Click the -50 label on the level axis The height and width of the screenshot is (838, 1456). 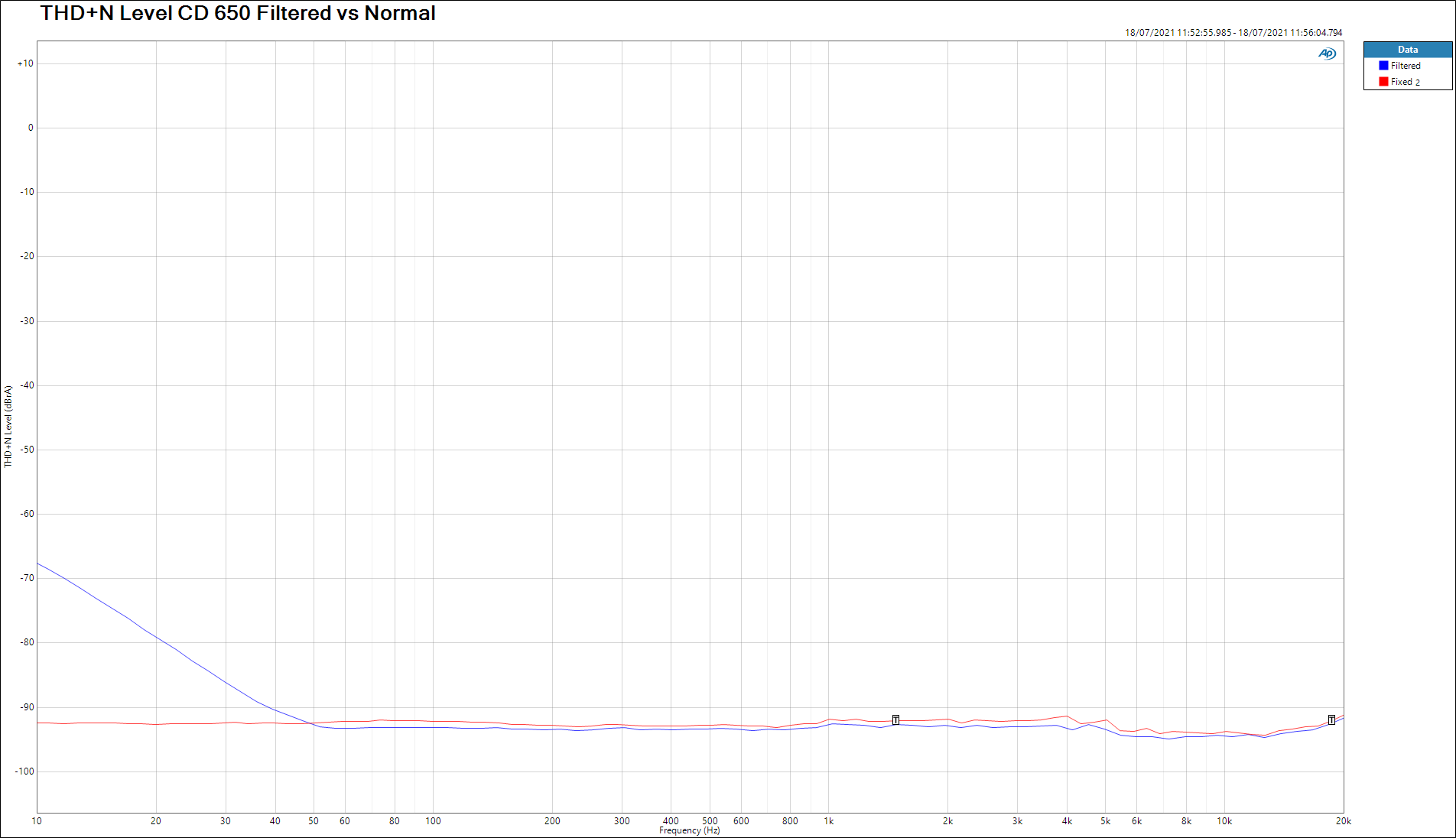point(27,450)
